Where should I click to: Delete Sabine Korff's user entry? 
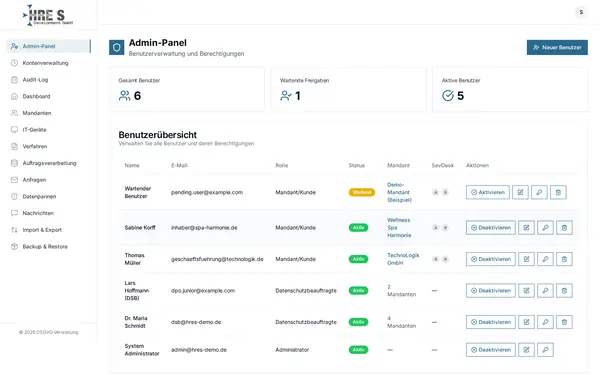point(564,228)
